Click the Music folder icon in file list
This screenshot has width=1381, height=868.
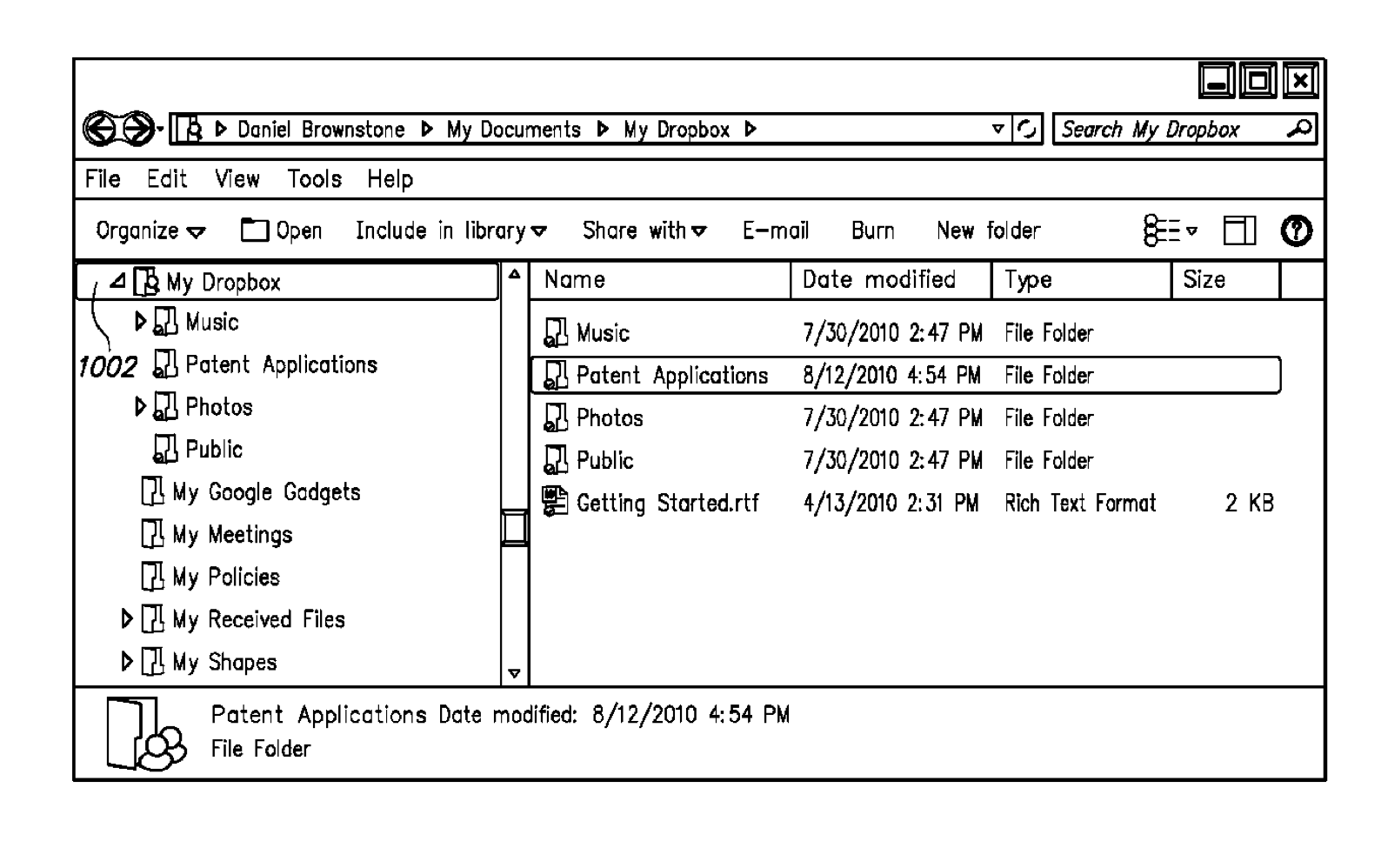(x=556, y=333)
